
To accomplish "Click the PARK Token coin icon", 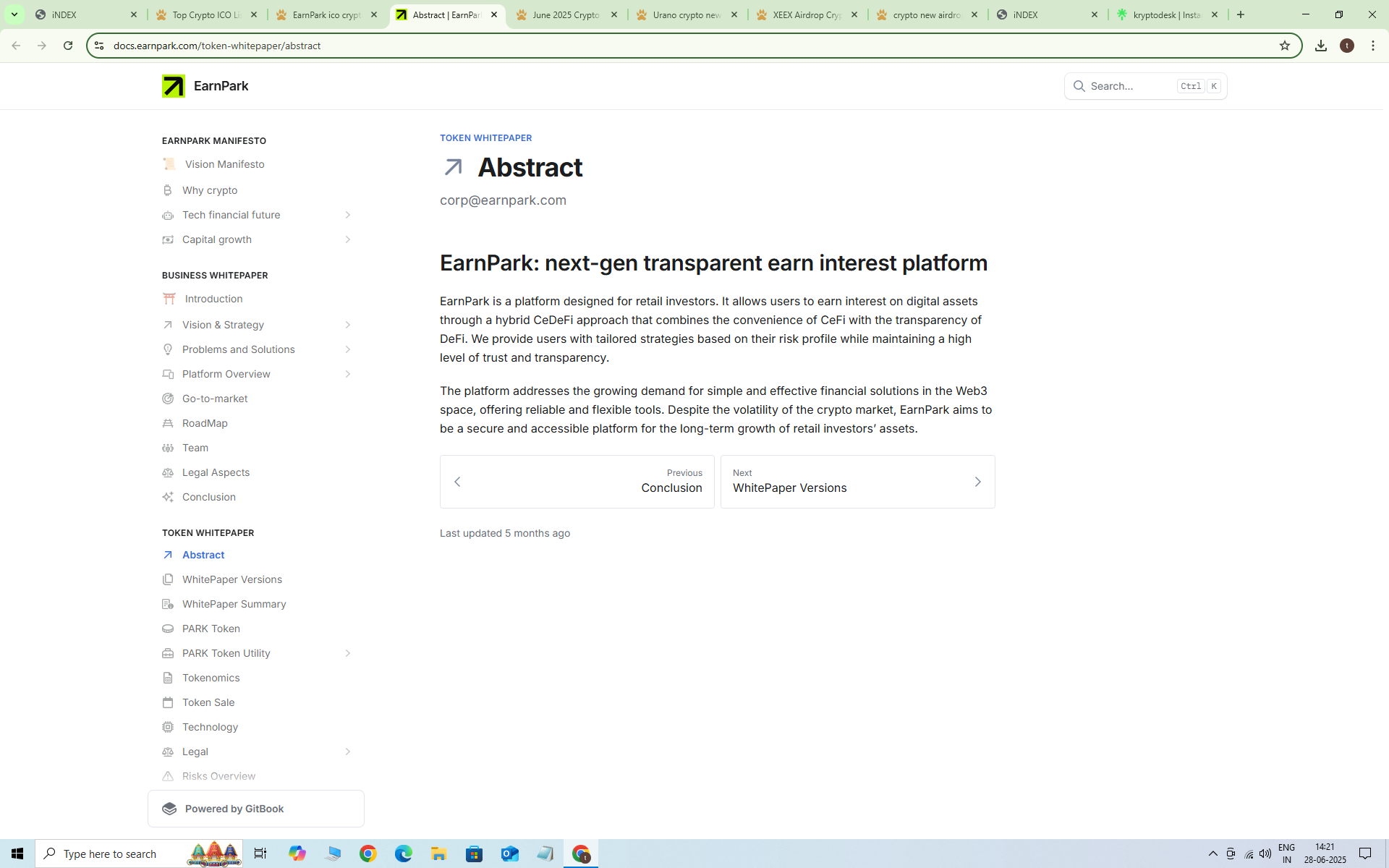I will [x=168, y=629].
